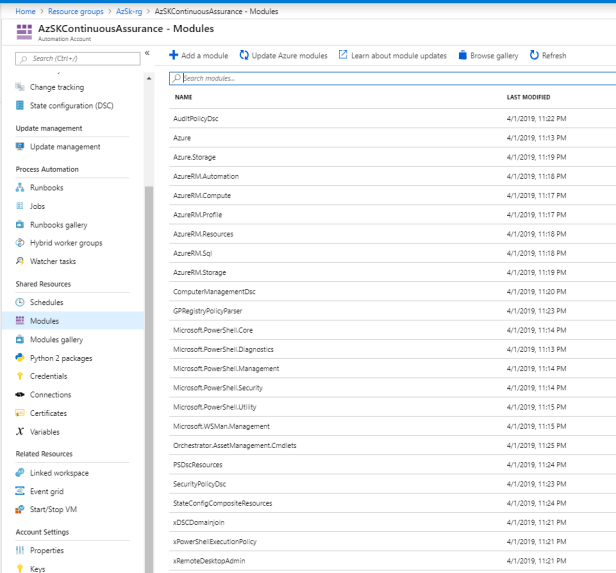The image size is (616, 573).
Task: Sort modules by NAME column header
Action: (x=183, y=97)
